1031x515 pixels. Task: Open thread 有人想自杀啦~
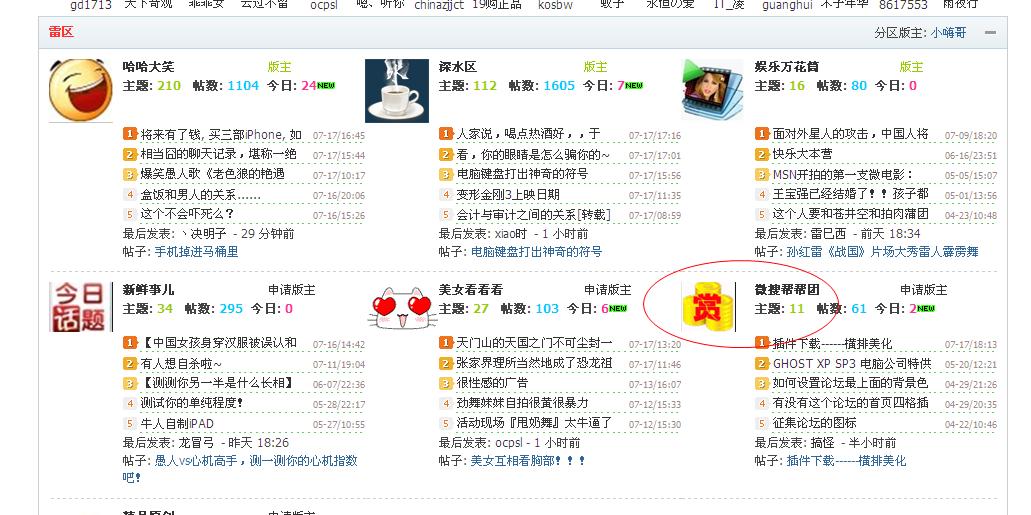click(x=181, y=364)
